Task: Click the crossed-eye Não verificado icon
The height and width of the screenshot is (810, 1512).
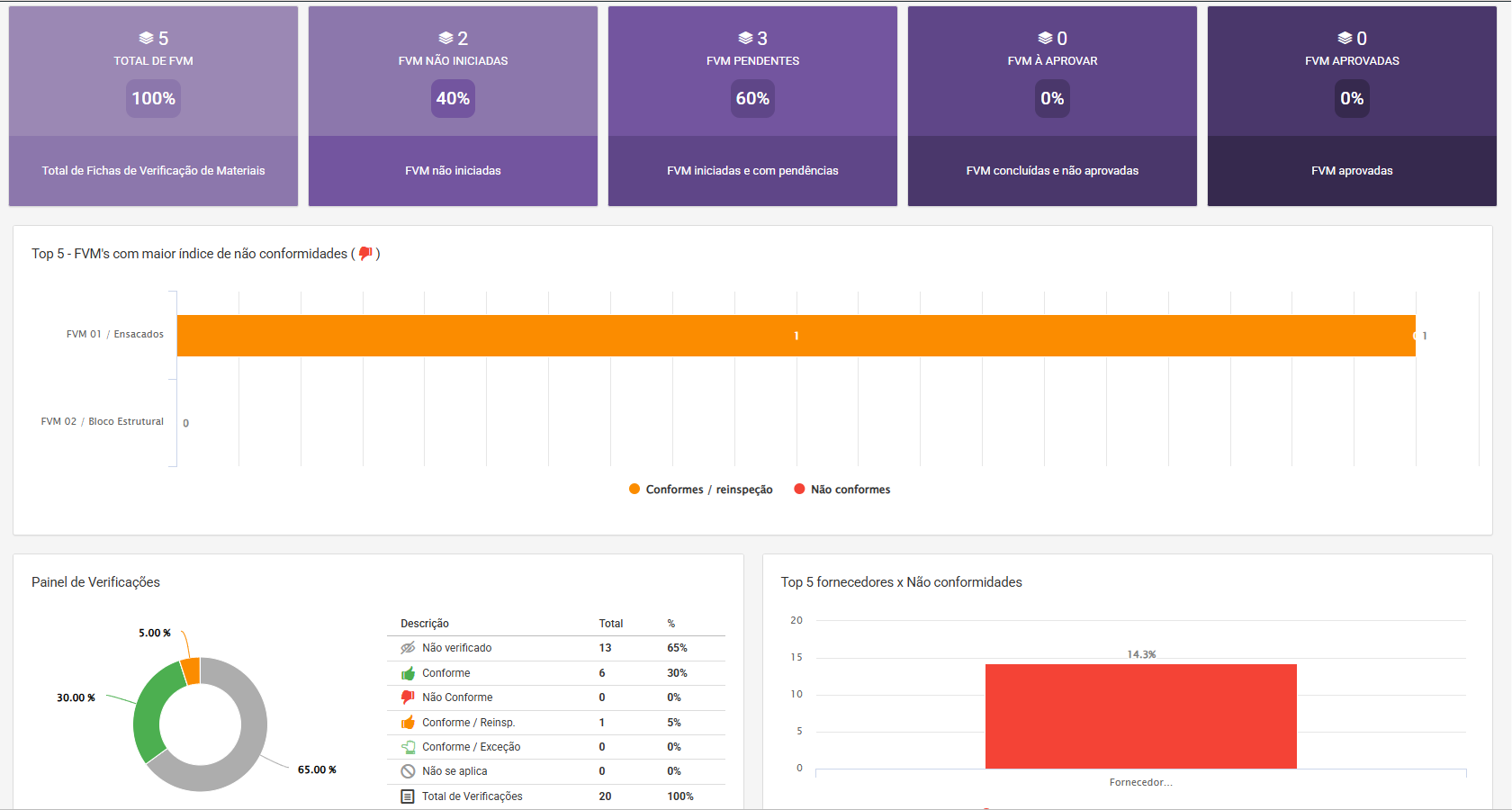Action: point(408,648)
